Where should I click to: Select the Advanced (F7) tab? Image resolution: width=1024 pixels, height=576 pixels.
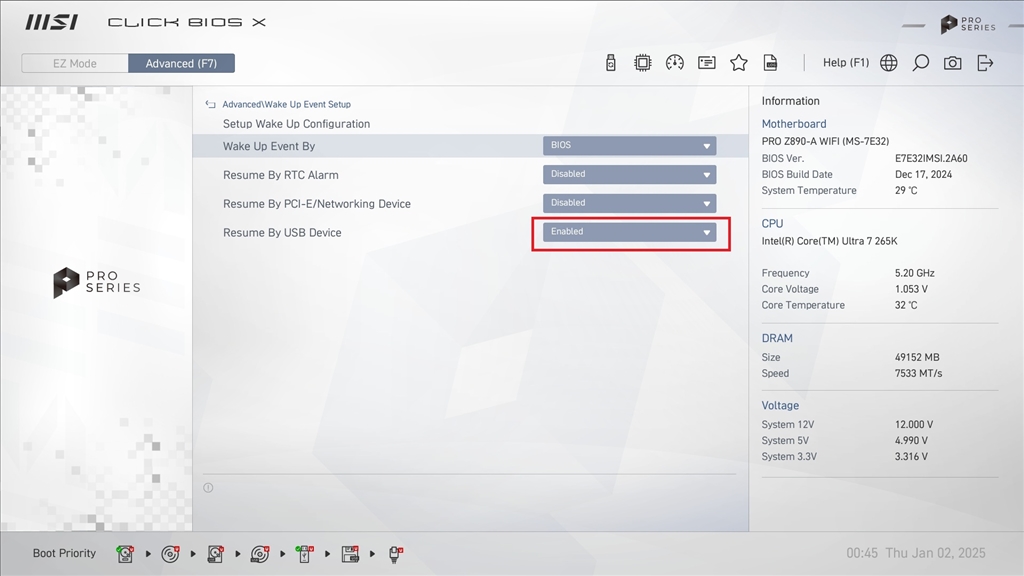pyautogui.click(x=182, y=63)
